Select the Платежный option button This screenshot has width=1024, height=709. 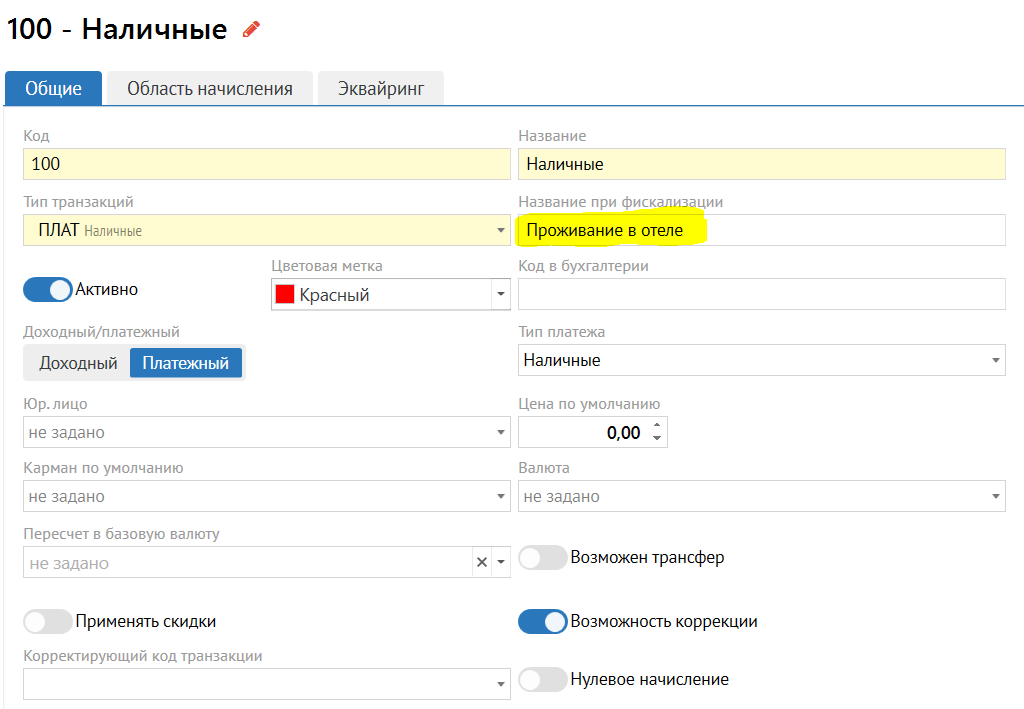pyautogui.click(x=185, y=363)
